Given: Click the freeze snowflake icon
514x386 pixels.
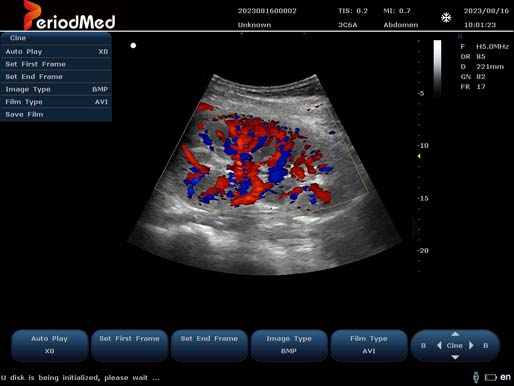Looking at the screenshot, I should [x=446, y=18].
